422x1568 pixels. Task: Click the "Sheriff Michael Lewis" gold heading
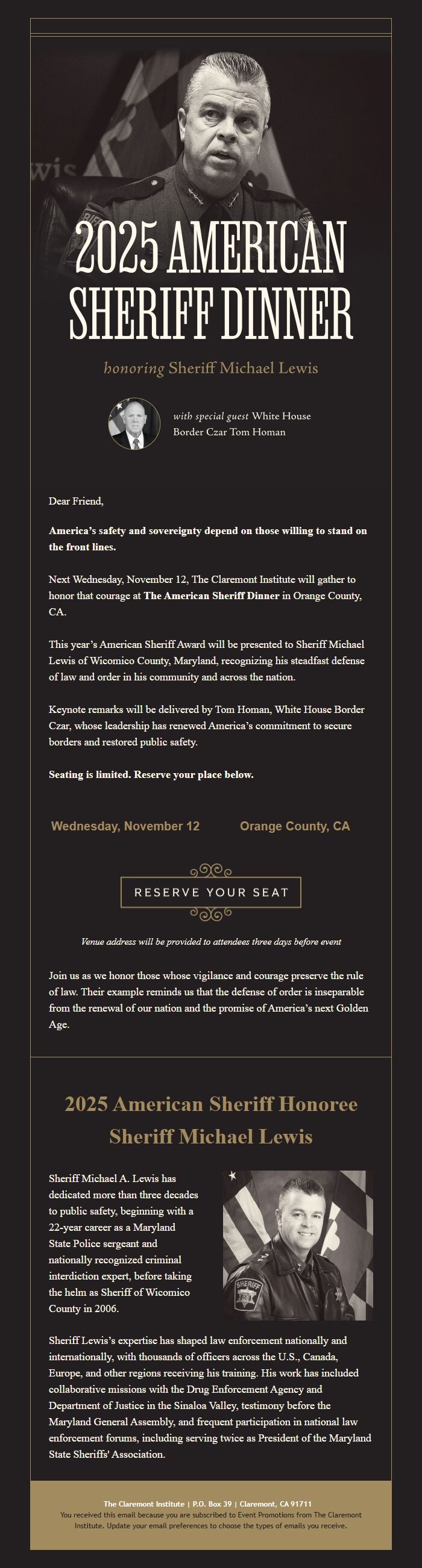click(x=211, y=1136)
